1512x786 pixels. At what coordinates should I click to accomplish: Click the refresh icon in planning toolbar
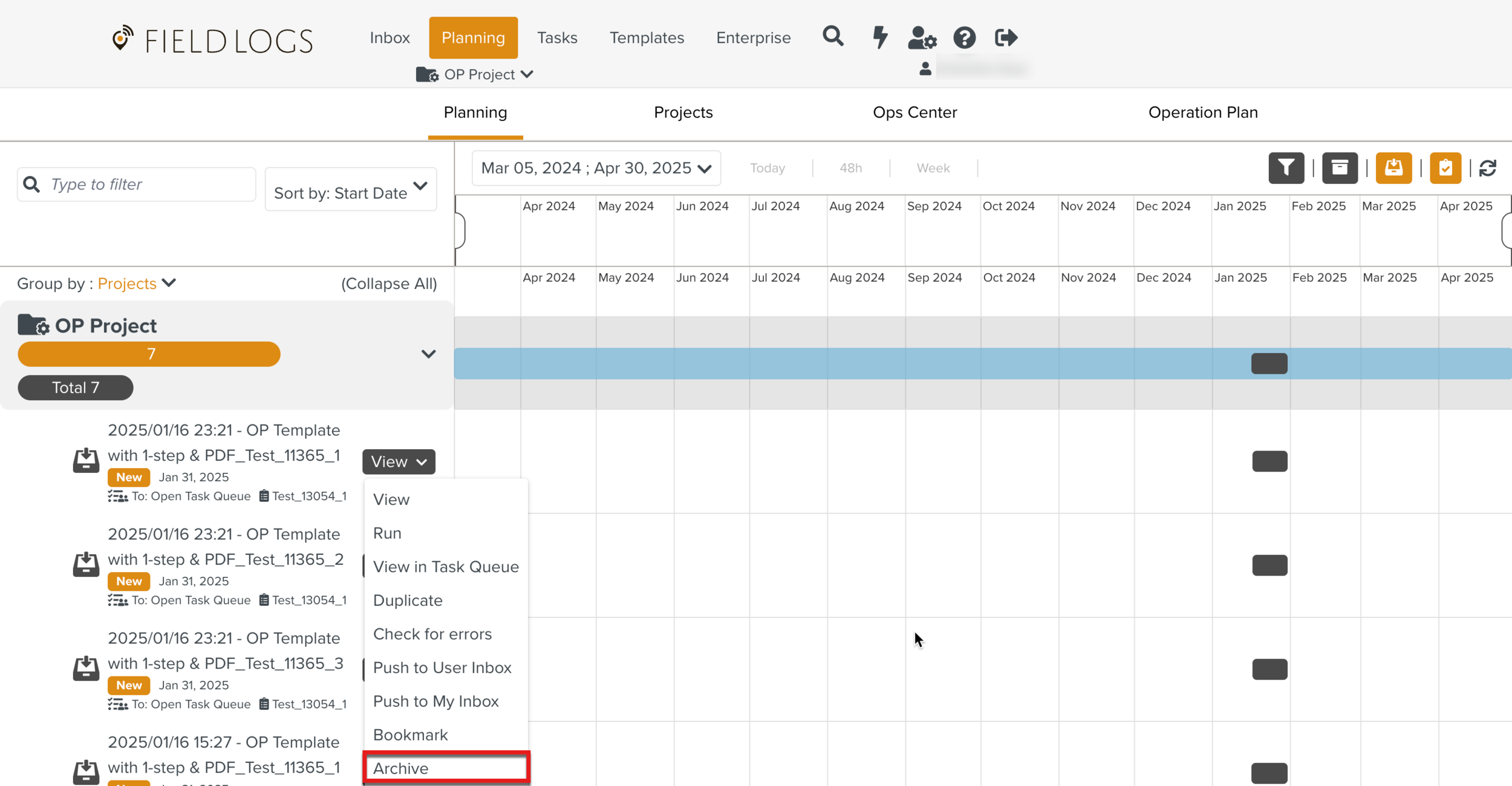point(1488,168)
